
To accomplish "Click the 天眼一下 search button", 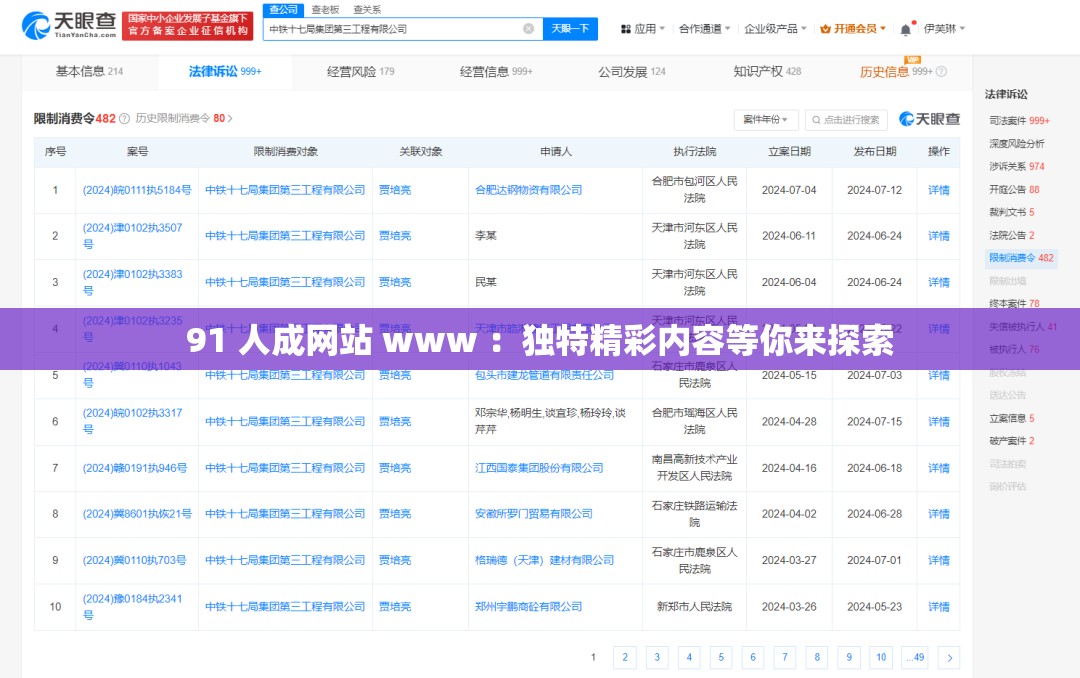I will point(570,29).
